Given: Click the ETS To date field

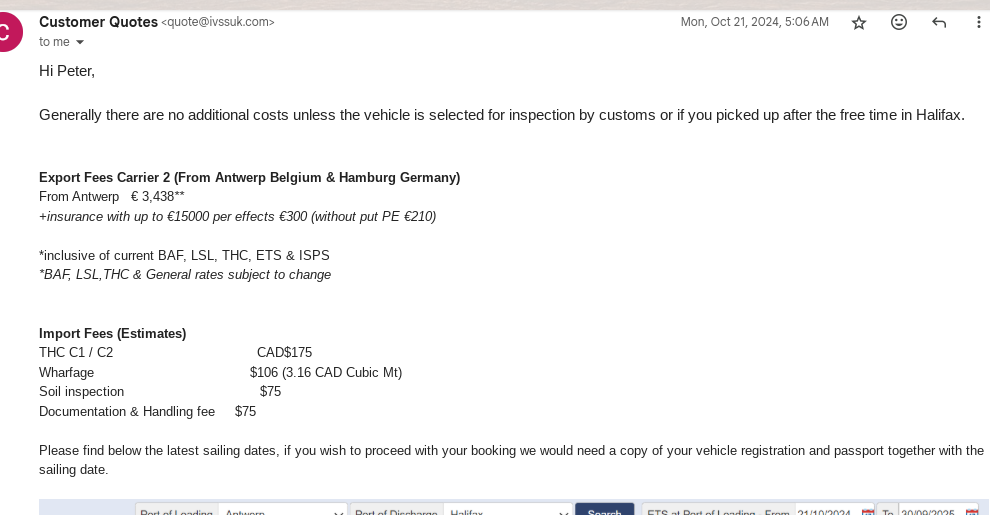Looking at the screenshot, I should (932, 511).
